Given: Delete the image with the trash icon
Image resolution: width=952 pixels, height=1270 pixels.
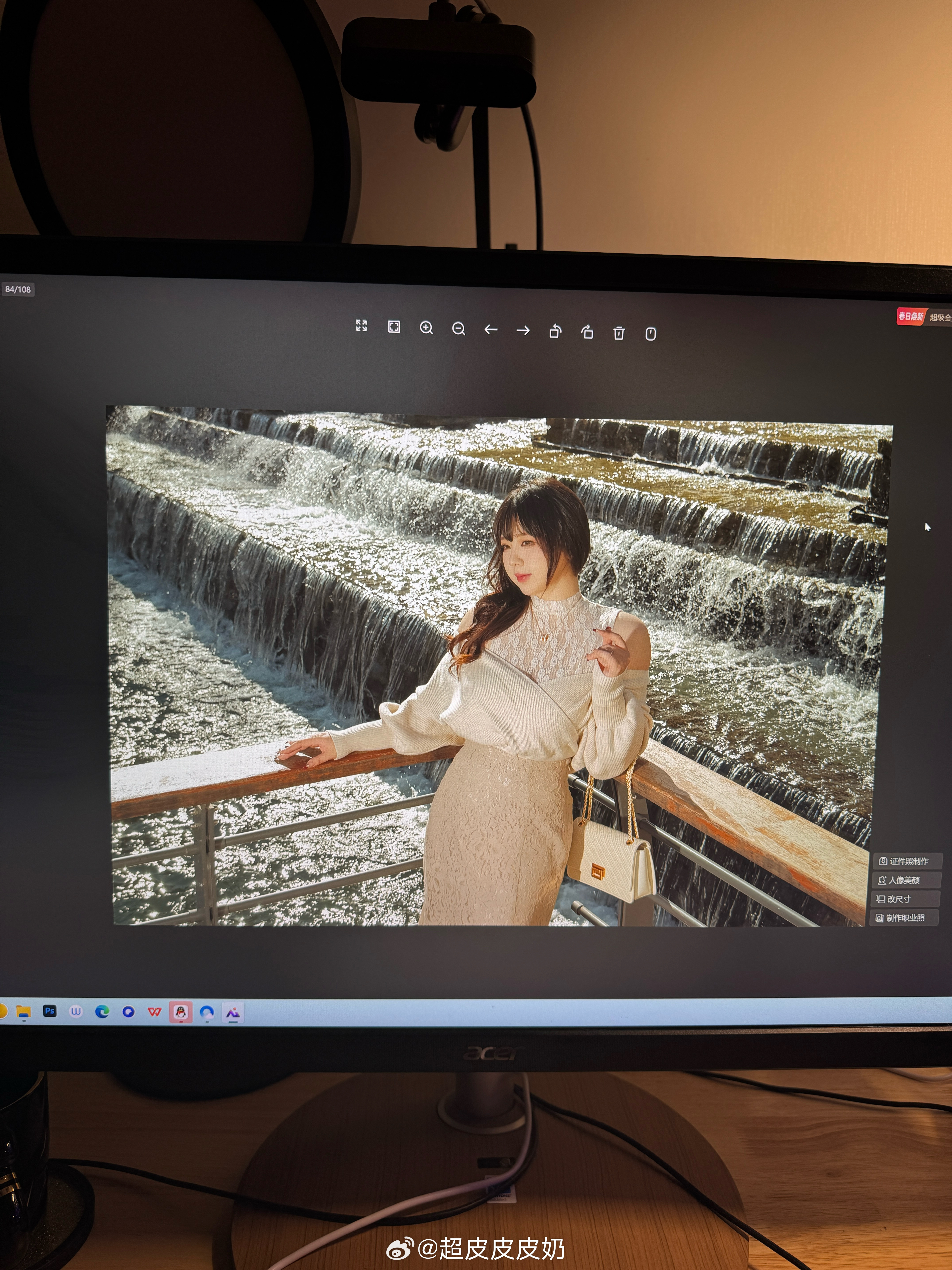Looking at the screenshot, I should (x=619, y=333).
